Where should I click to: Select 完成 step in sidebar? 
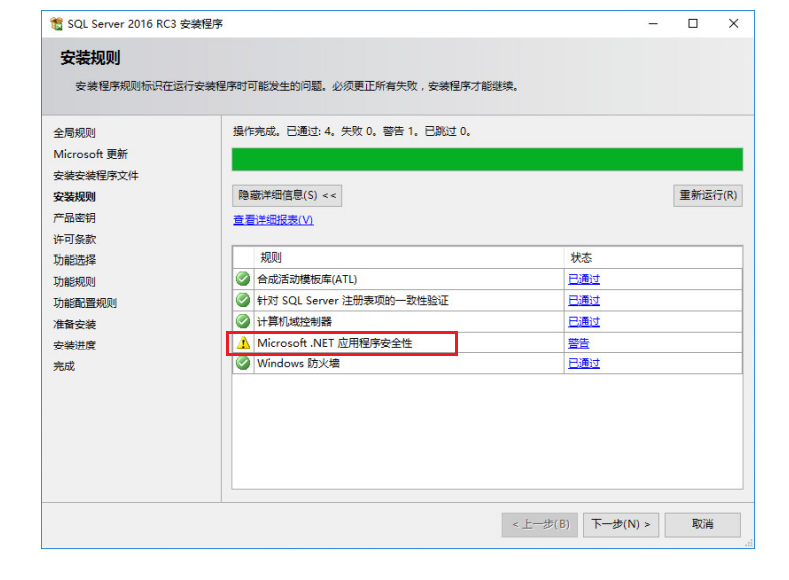click(x=64, y=366)
